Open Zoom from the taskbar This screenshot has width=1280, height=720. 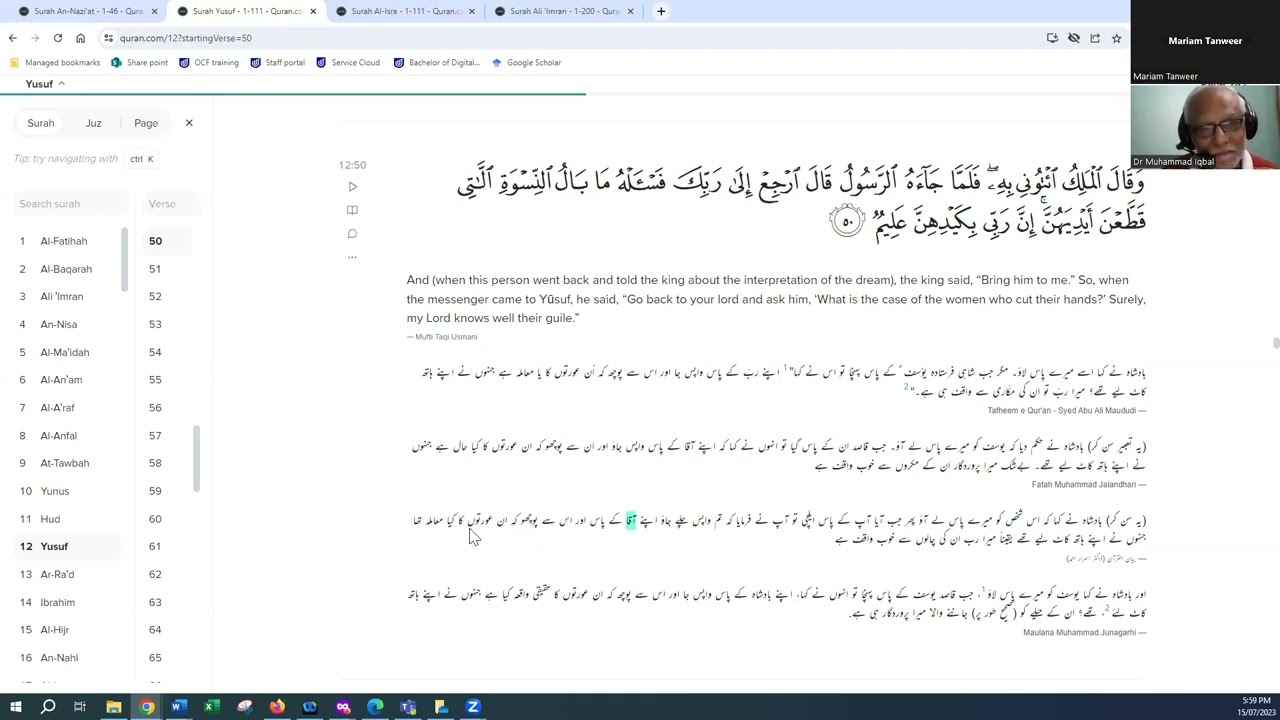(473, 707)
